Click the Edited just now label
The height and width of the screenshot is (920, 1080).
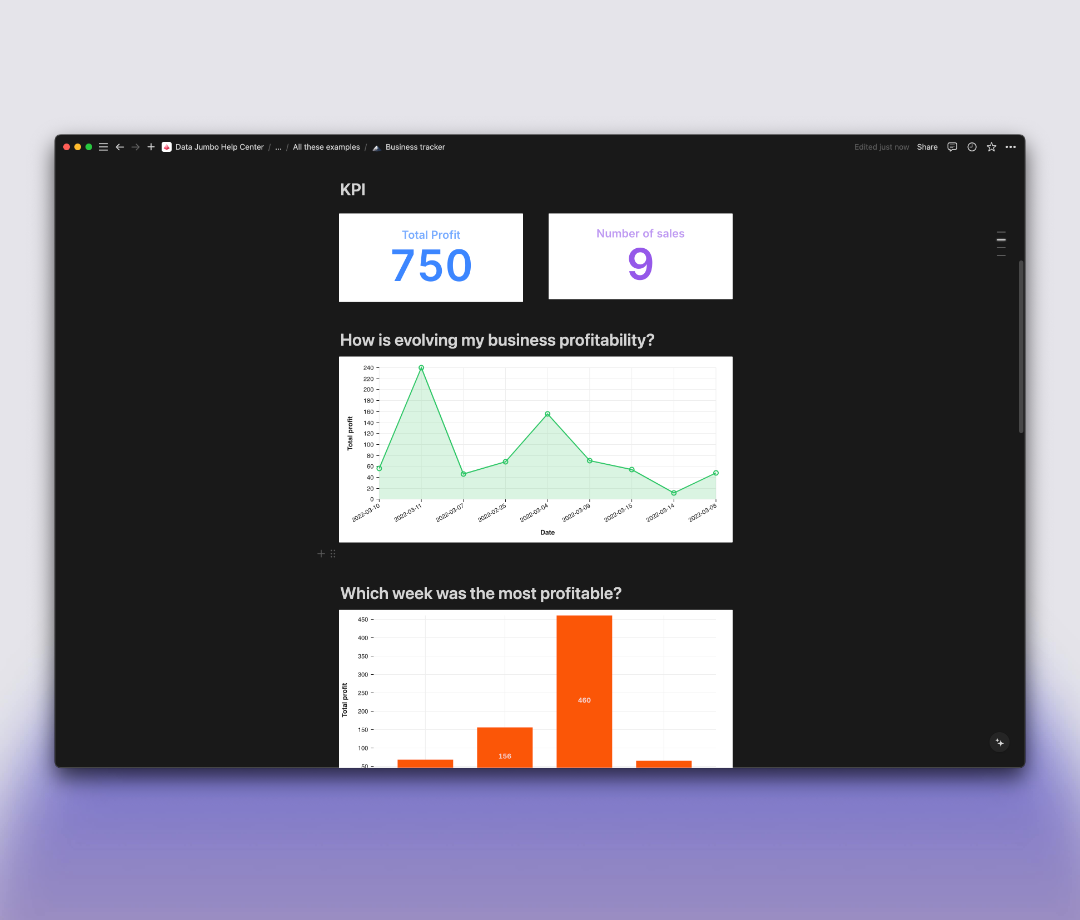(x=882, y=147)
